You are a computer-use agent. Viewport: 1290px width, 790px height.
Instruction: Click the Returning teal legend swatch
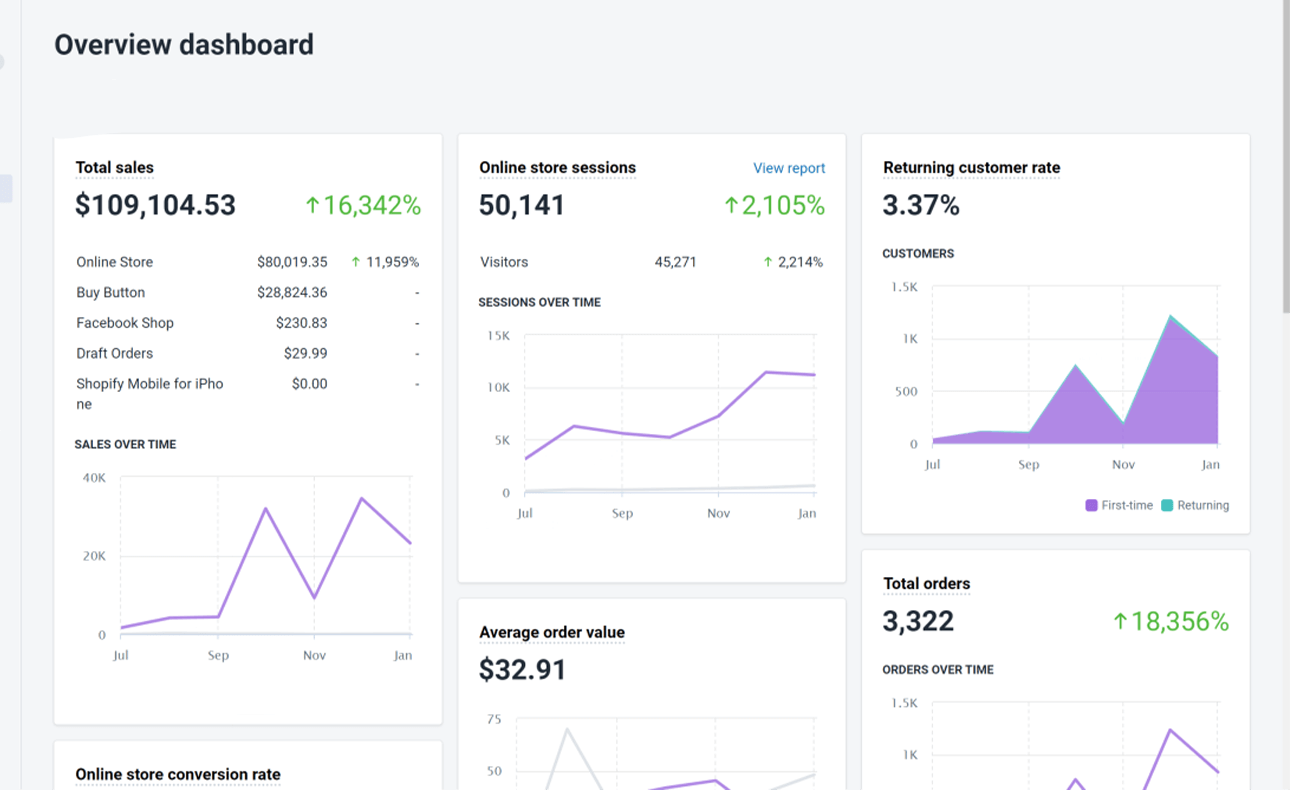1167,505
